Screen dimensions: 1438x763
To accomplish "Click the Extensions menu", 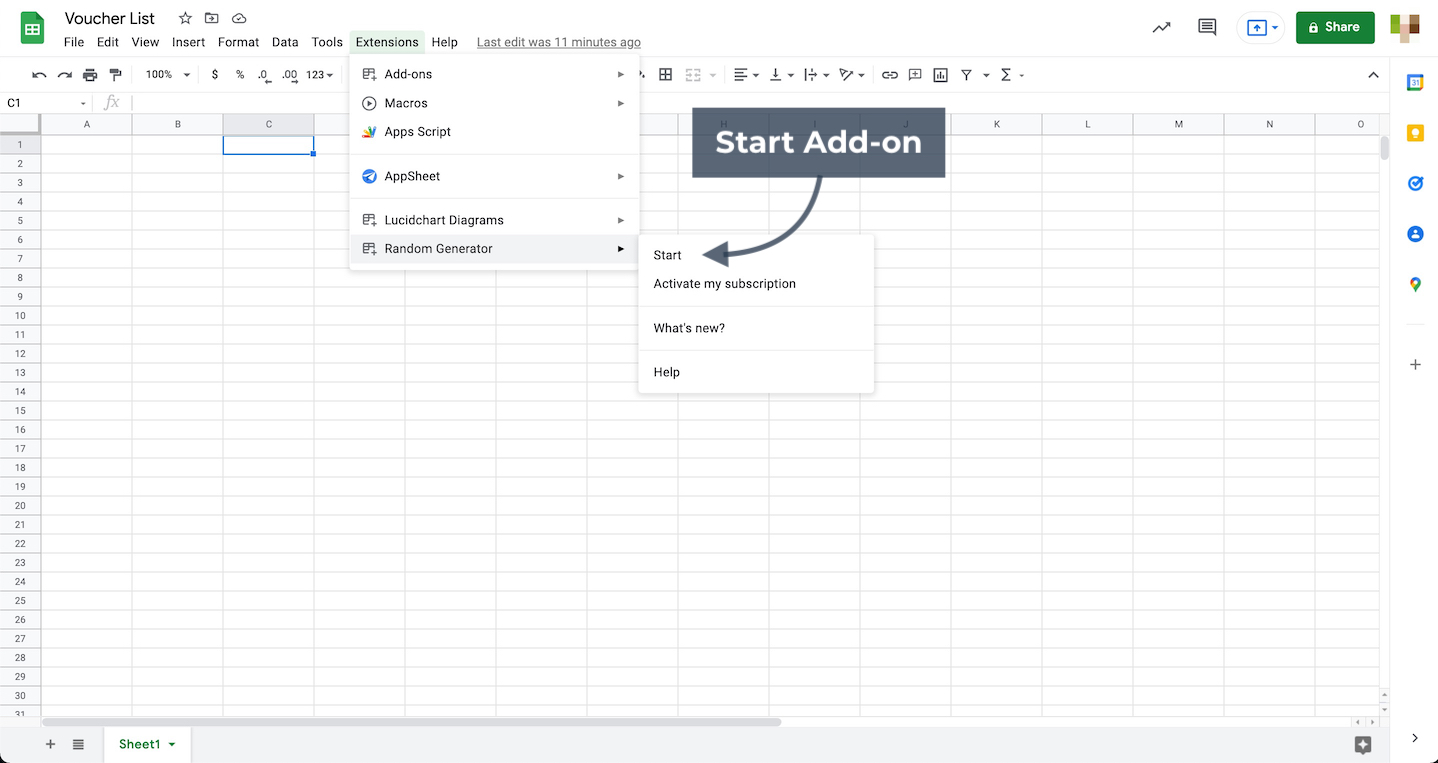I will coord(387,42).
